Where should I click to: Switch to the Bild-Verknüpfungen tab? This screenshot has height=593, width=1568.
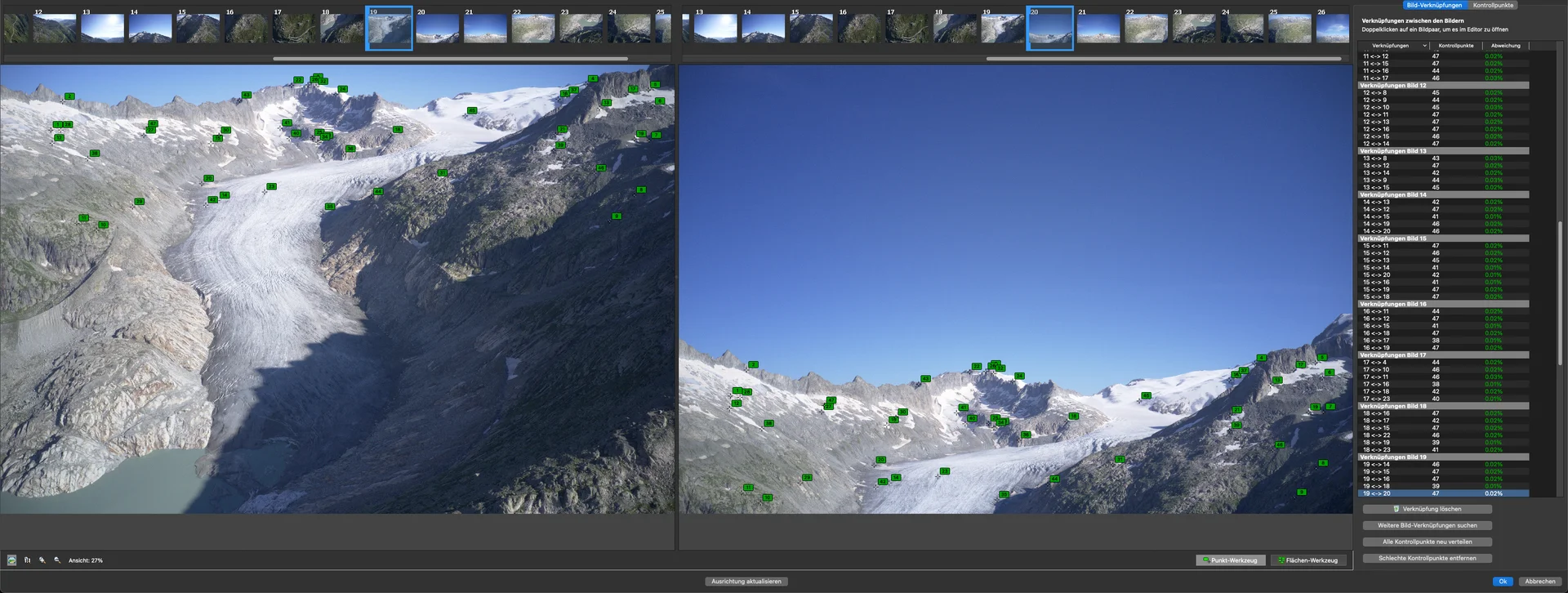[1434, 5]
